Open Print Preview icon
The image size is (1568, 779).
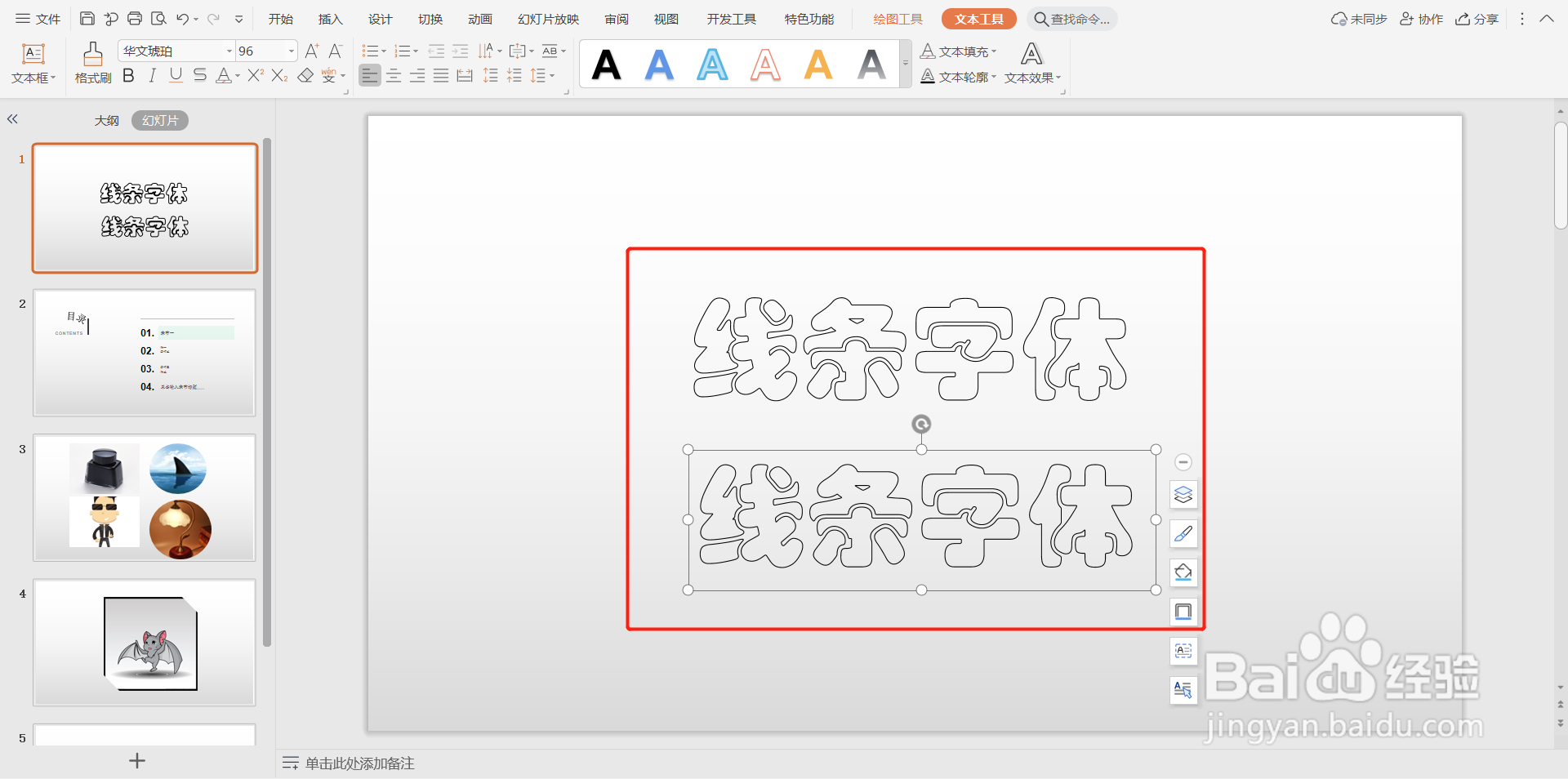click(158, 19)
